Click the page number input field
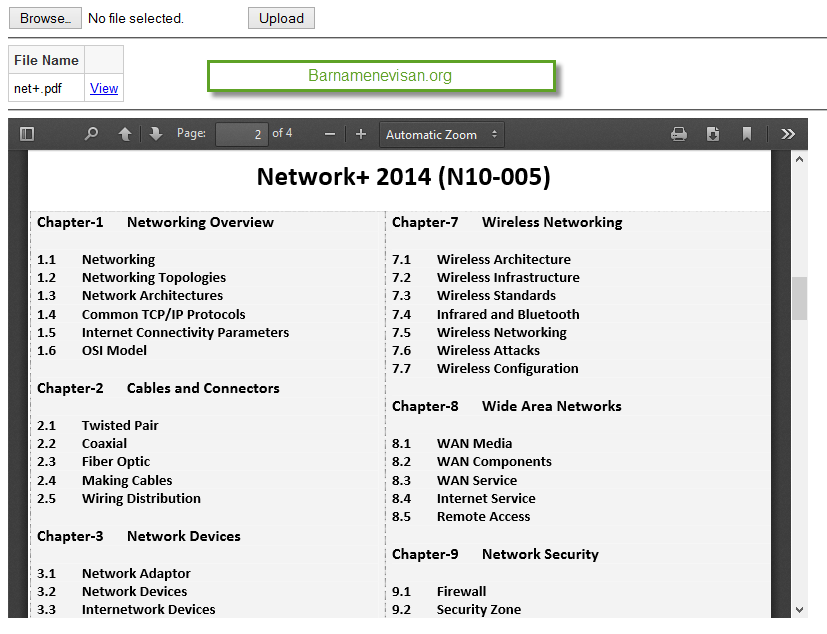 pos(242,134)
